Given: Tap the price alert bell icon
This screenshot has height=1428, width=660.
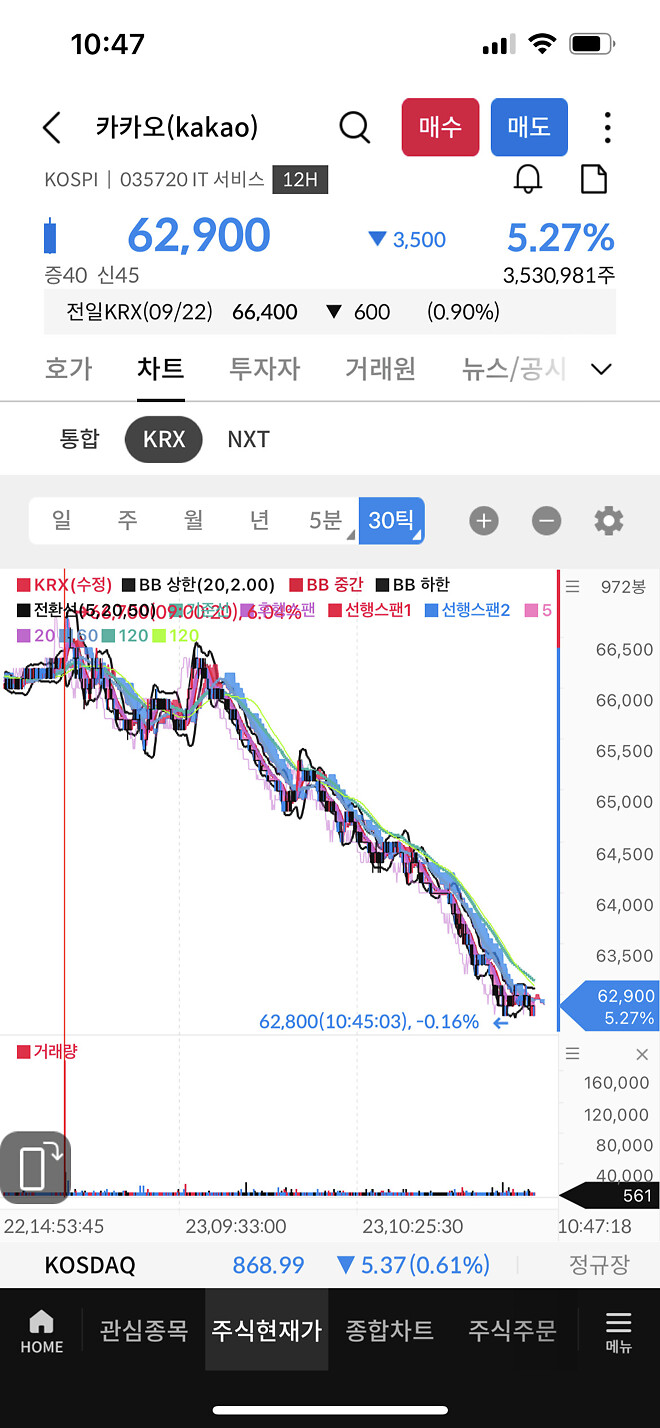Looking at the screenshot, I should click(528, 179).
